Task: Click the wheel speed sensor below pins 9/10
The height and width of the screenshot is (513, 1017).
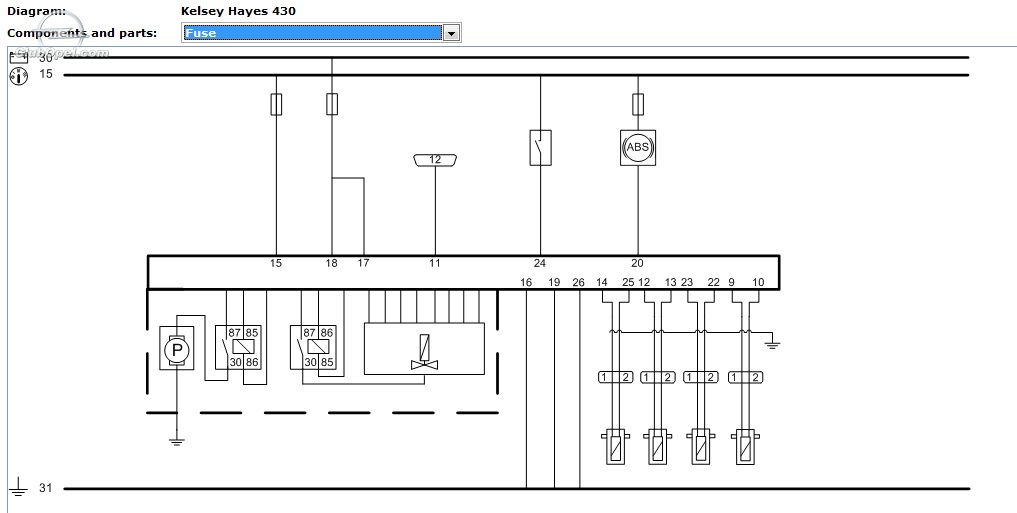Action: (745, 447)
